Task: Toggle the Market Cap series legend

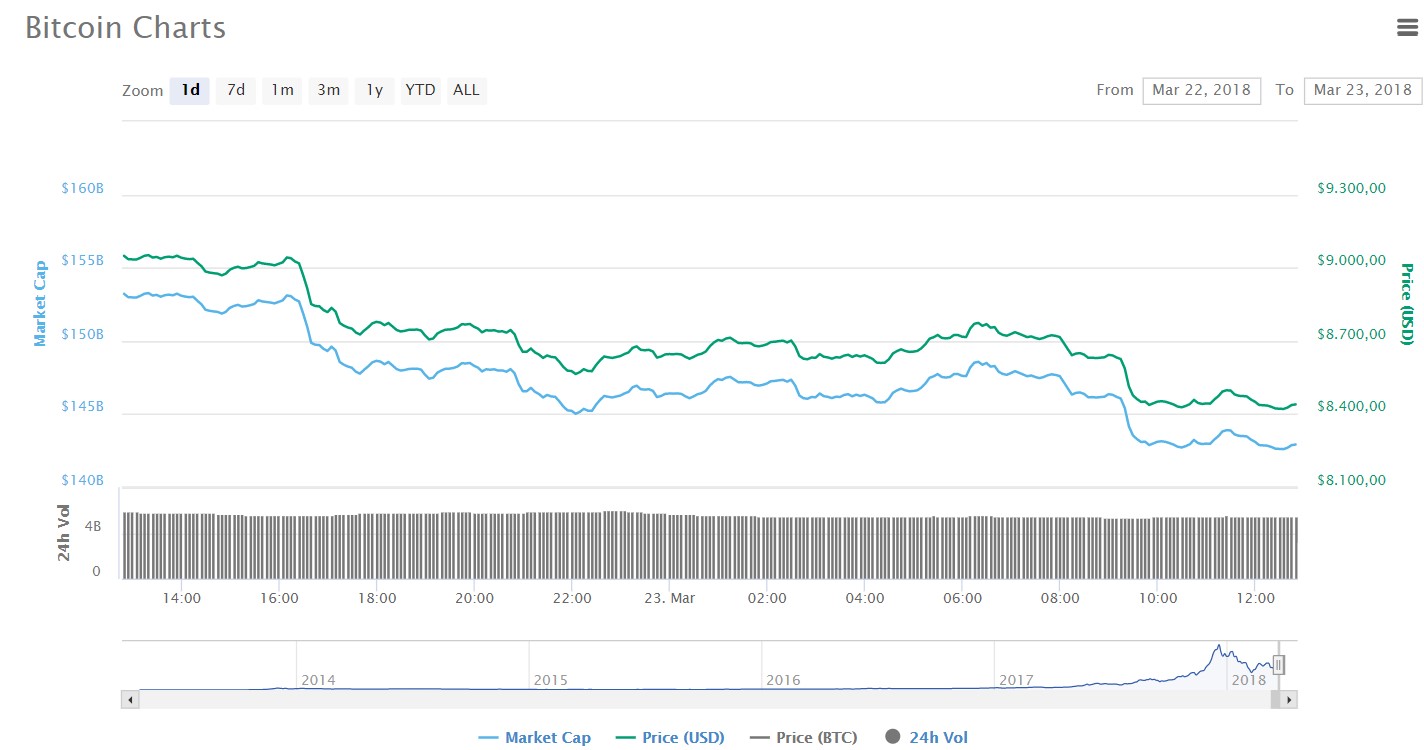Action: pos(535,738)
